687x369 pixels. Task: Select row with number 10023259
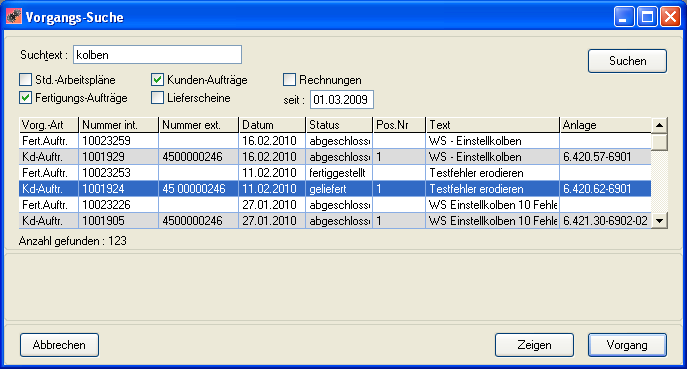point(335,141)
